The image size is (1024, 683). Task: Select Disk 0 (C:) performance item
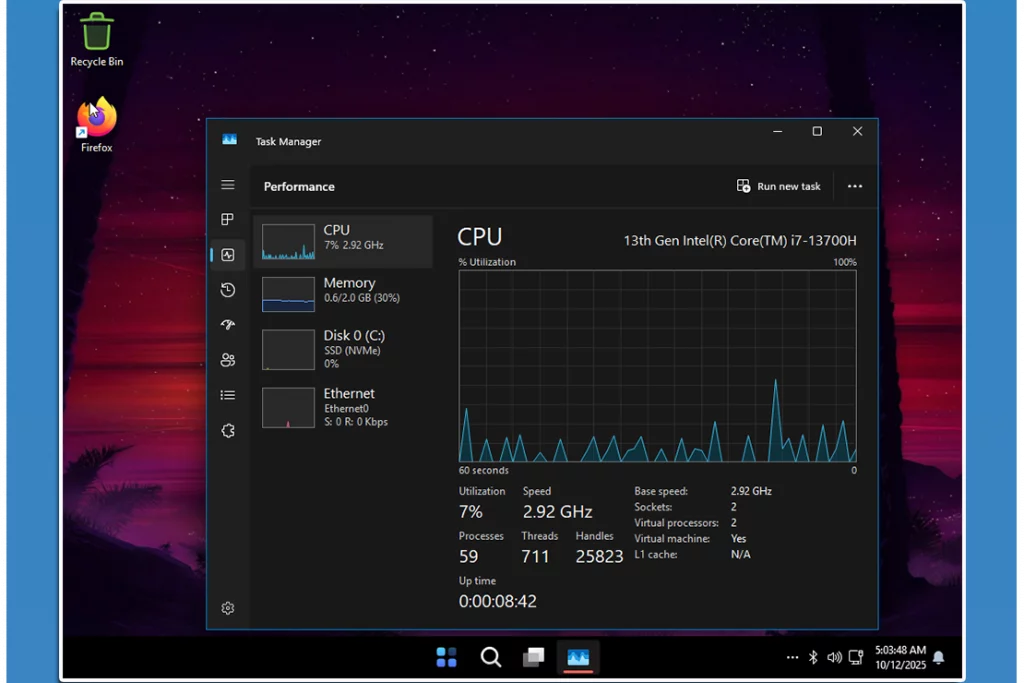pos(343,349)
